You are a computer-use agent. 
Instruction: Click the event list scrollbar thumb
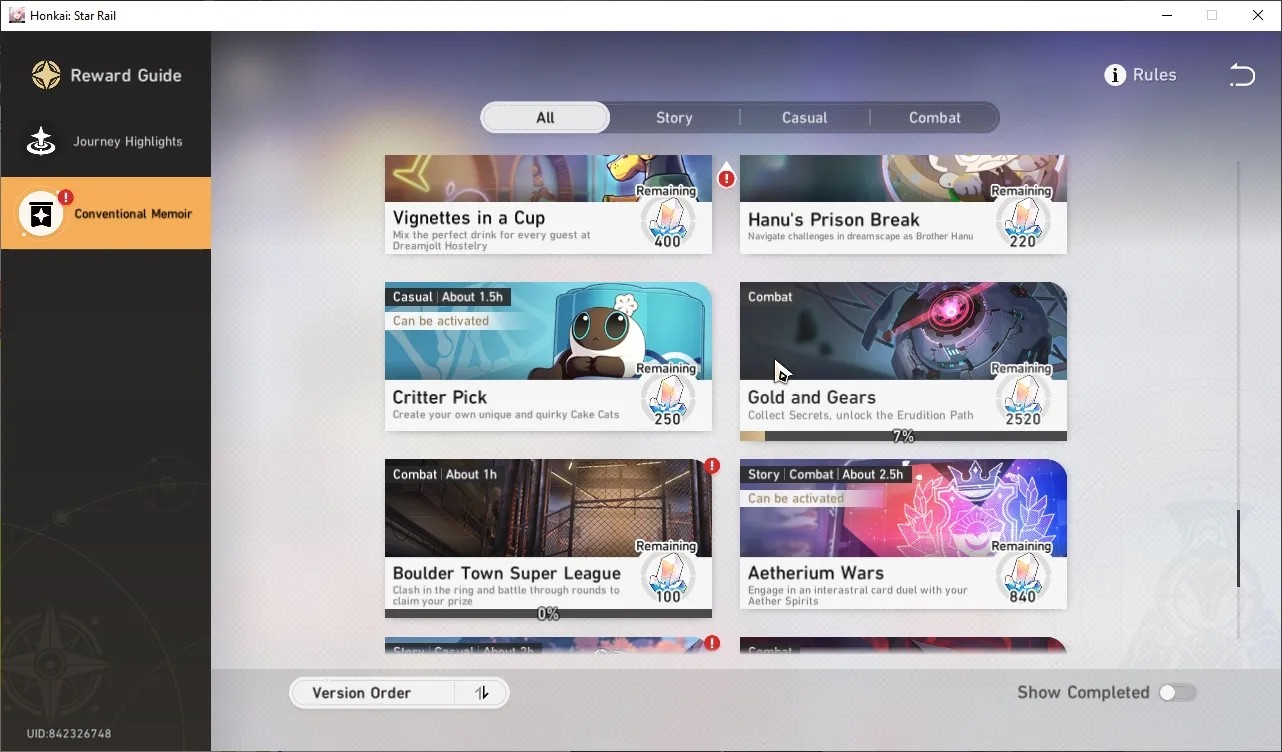pos(1238,548)
